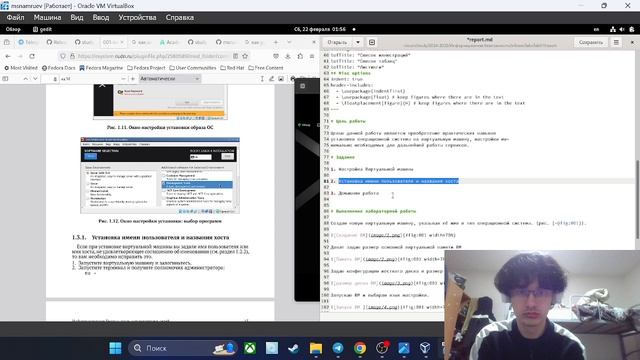Open Photos app from taskbar
Viewport: 640px width, 360px height.
click(404, 348)
